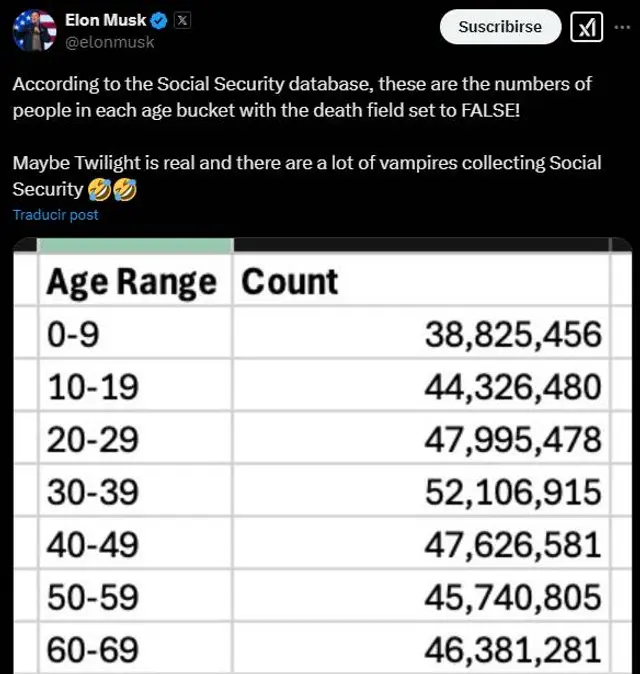
Task: Select the 38,825,456 count cell
Action: coord(513,335)
